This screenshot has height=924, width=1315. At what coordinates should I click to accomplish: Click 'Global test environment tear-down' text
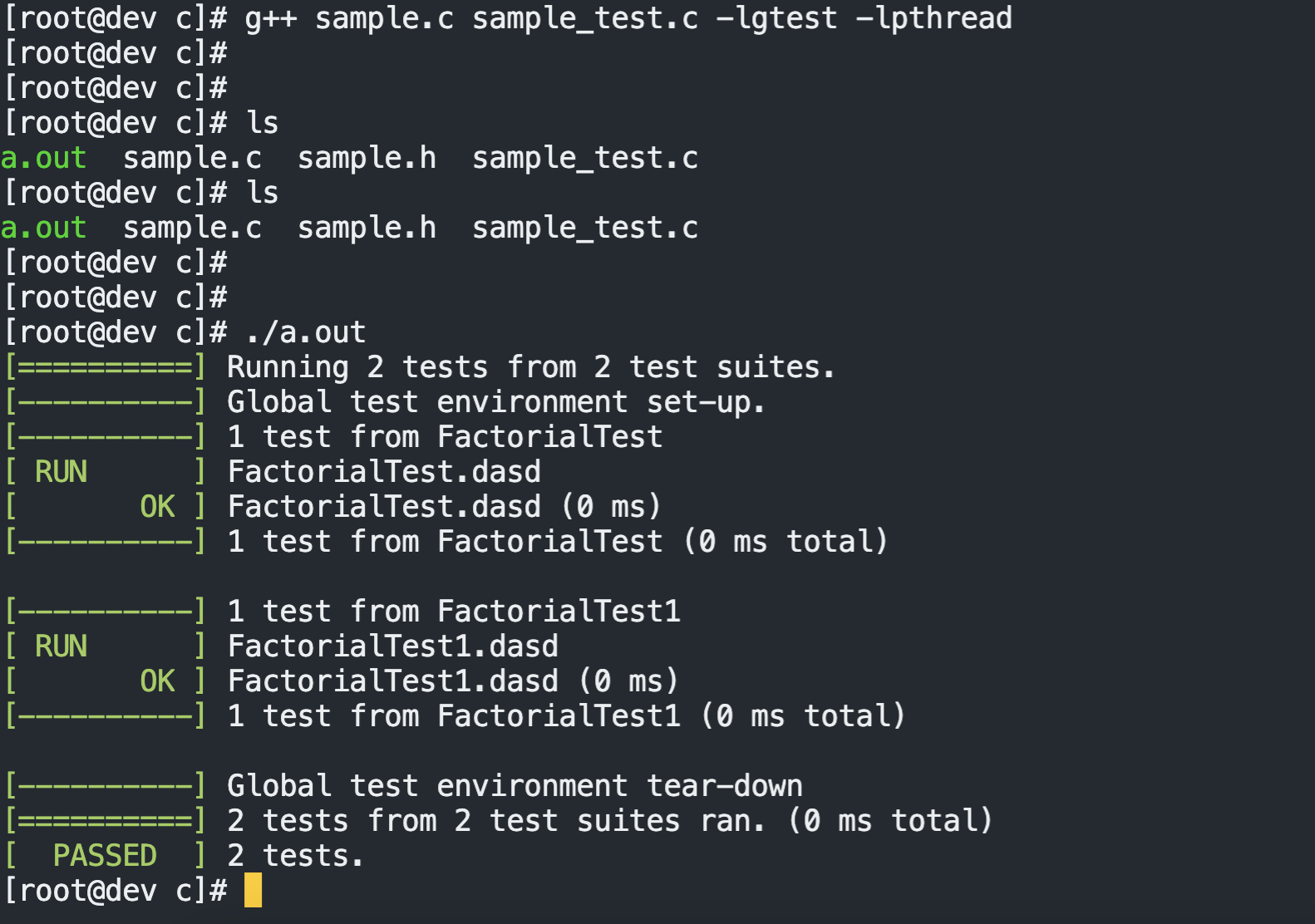click(x=515, y=786)
